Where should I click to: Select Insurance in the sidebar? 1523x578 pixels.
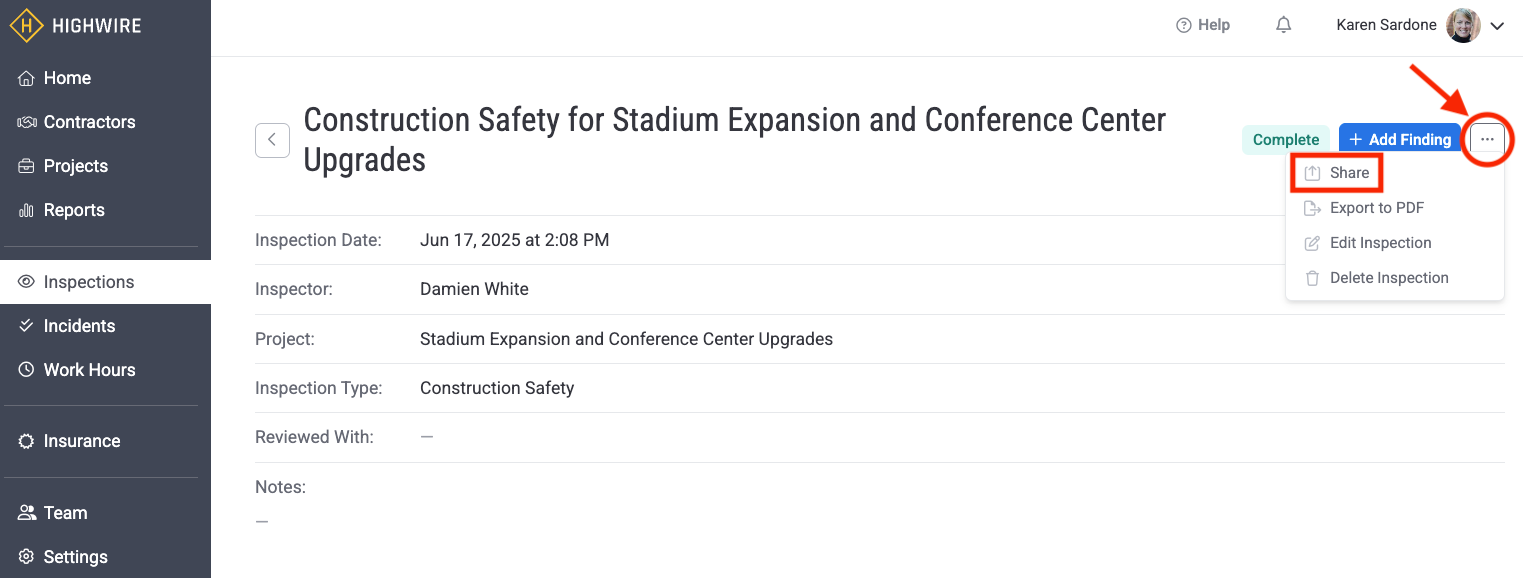(81, 441)
